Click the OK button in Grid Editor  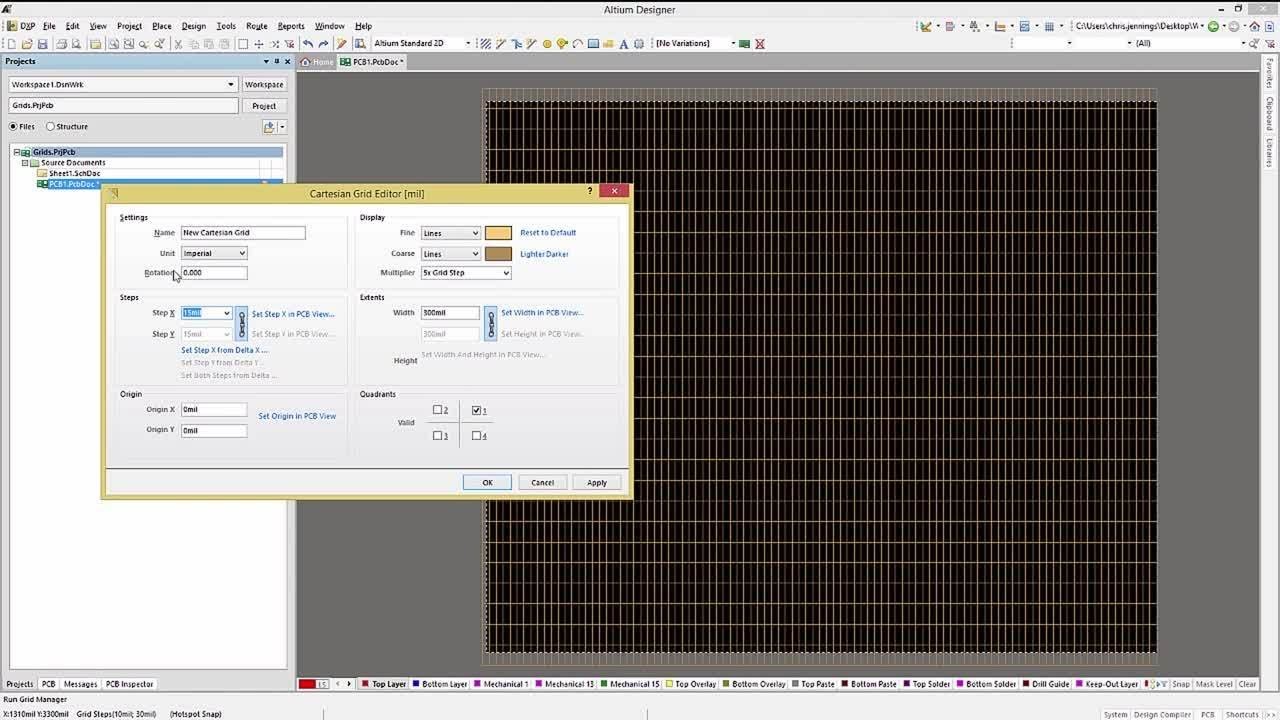(487, 482)
